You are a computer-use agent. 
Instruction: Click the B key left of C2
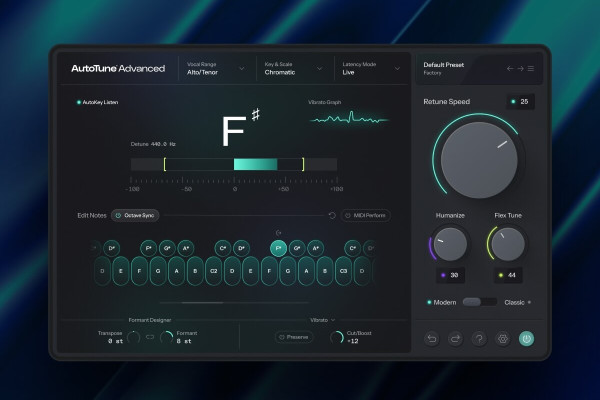coord(195,271)
